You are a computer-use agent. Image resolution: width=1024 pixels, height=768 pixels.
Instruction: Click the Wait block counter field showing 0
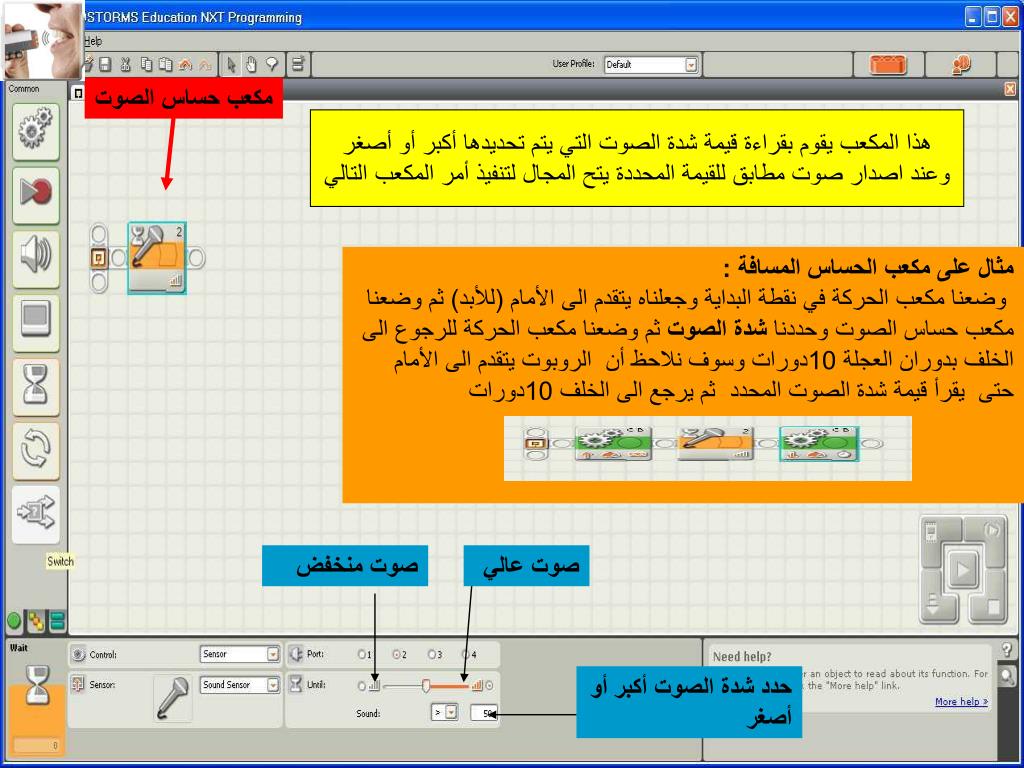pyautogui.click(x=37, y=744)
